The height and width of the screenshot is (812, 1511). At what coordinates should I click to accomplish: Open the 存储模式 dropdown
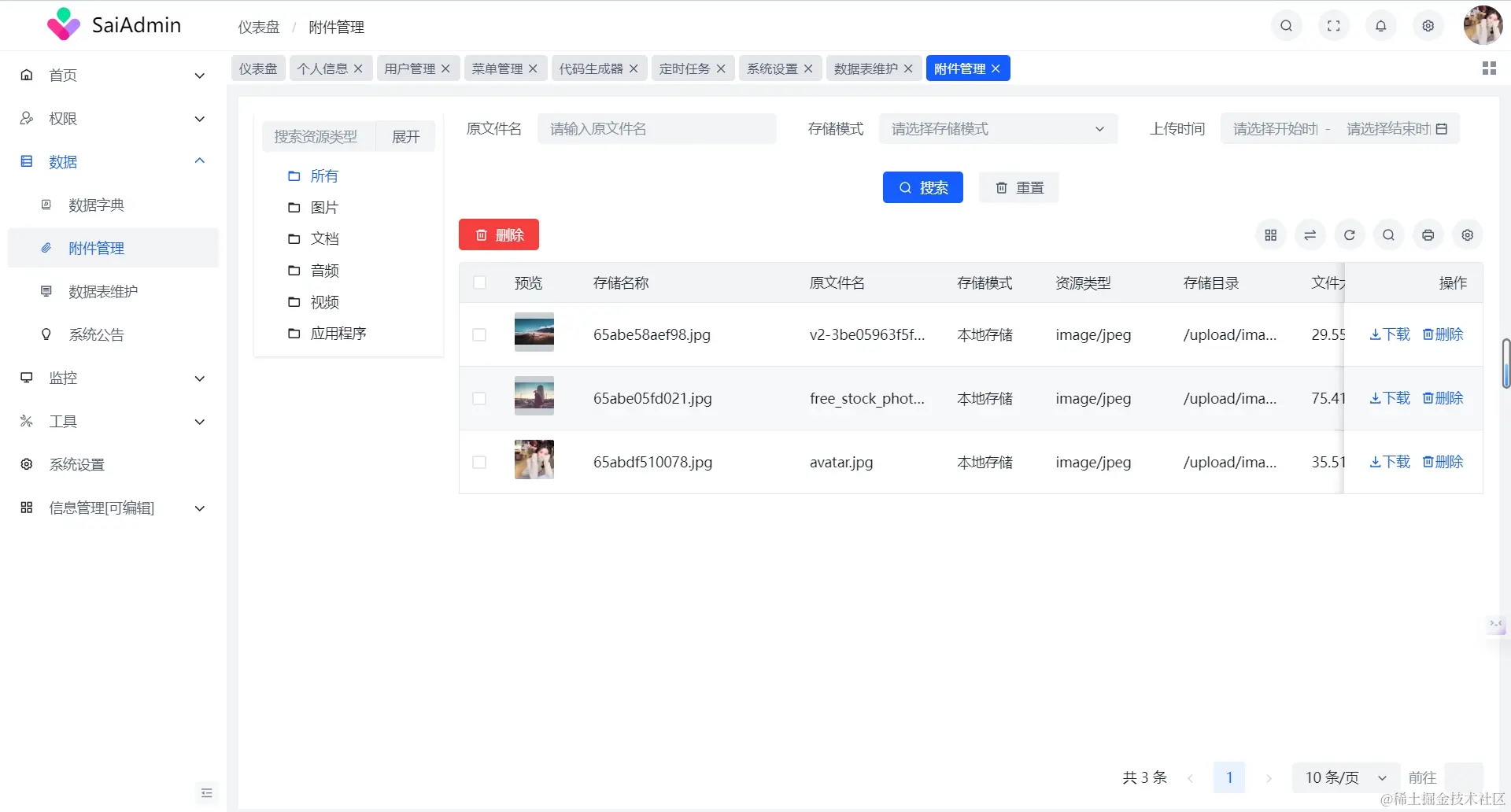pos(997,128)
